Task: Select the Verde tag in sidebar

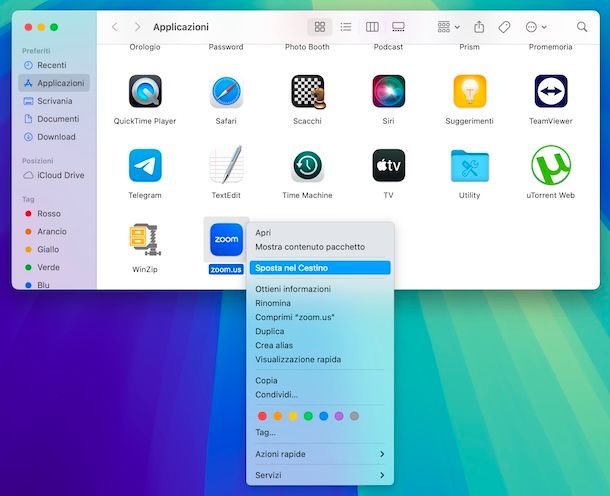Action: coord(54,267)
